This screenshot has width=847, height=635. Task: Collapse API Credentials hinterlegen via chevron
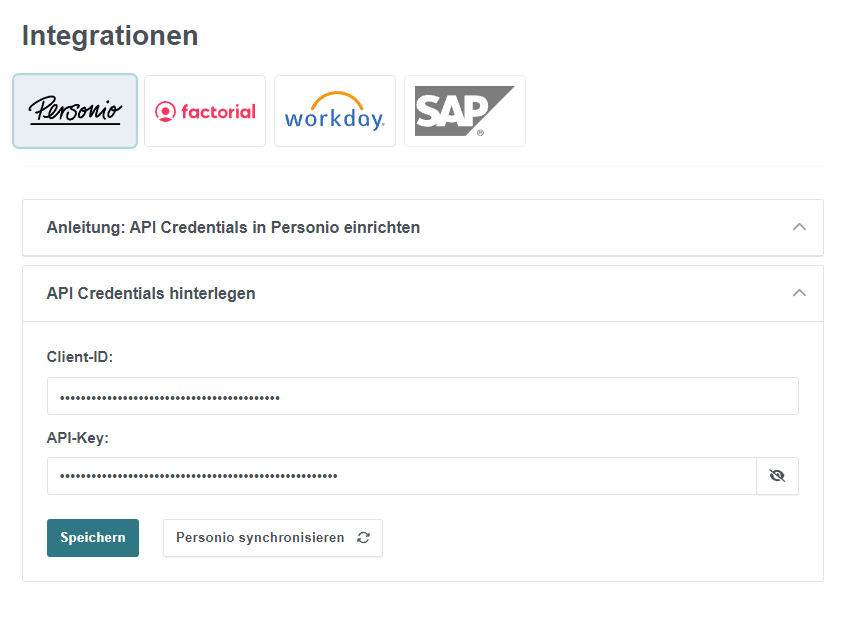(799, 293)
